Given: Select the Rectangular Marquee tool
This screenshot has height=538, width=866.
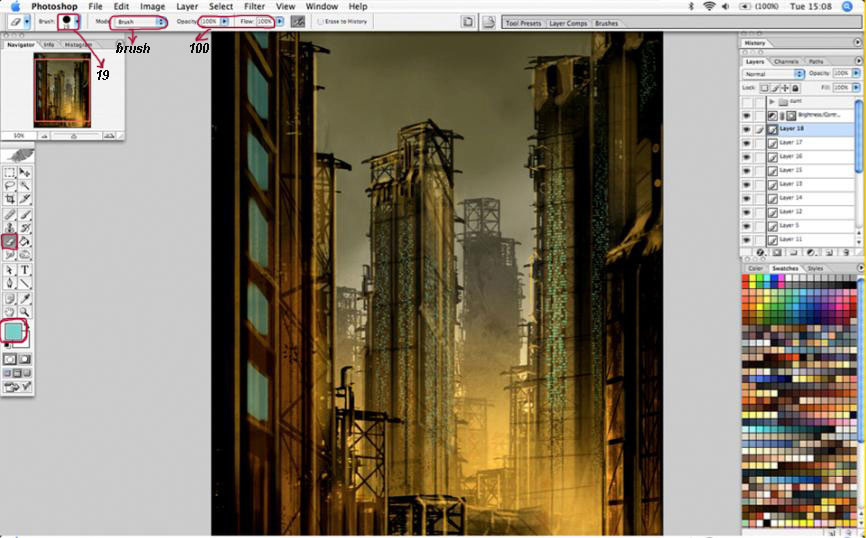Looking at the screenshot, I should point(10,173).
